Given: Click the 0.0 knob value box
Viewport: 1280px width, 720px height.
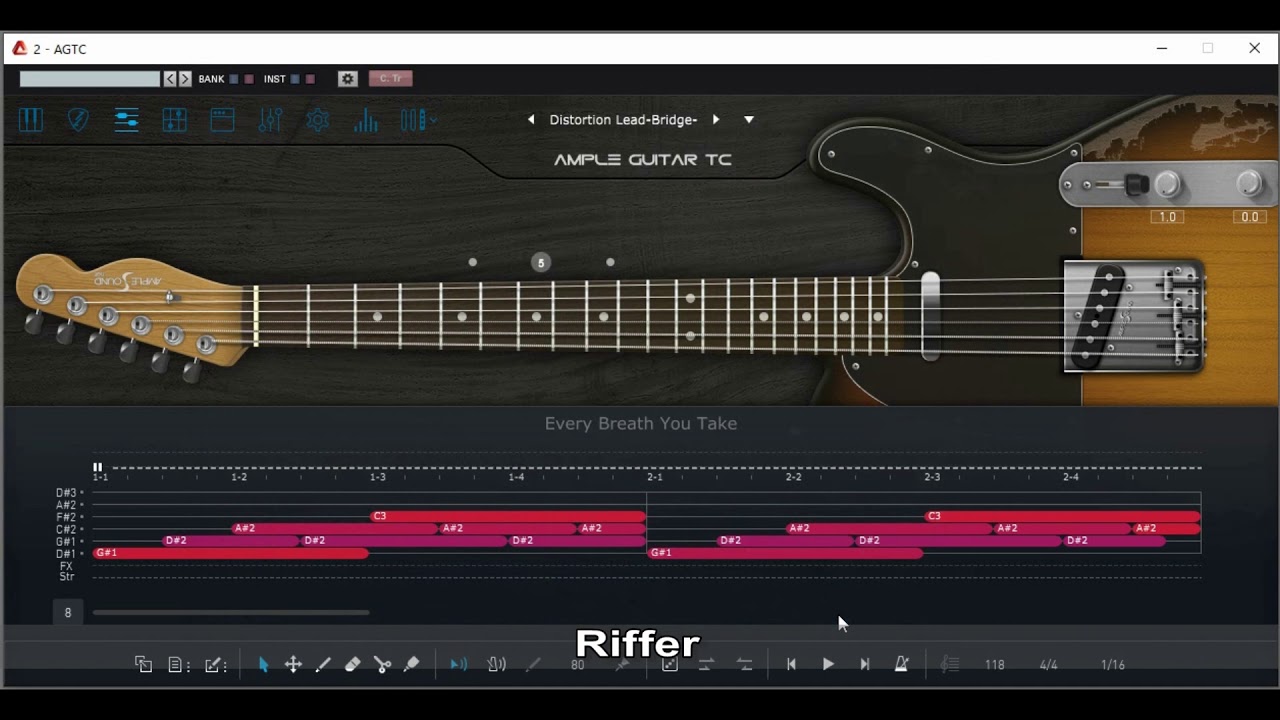Looking at the screenshot, I should [x=1249, y=217].
